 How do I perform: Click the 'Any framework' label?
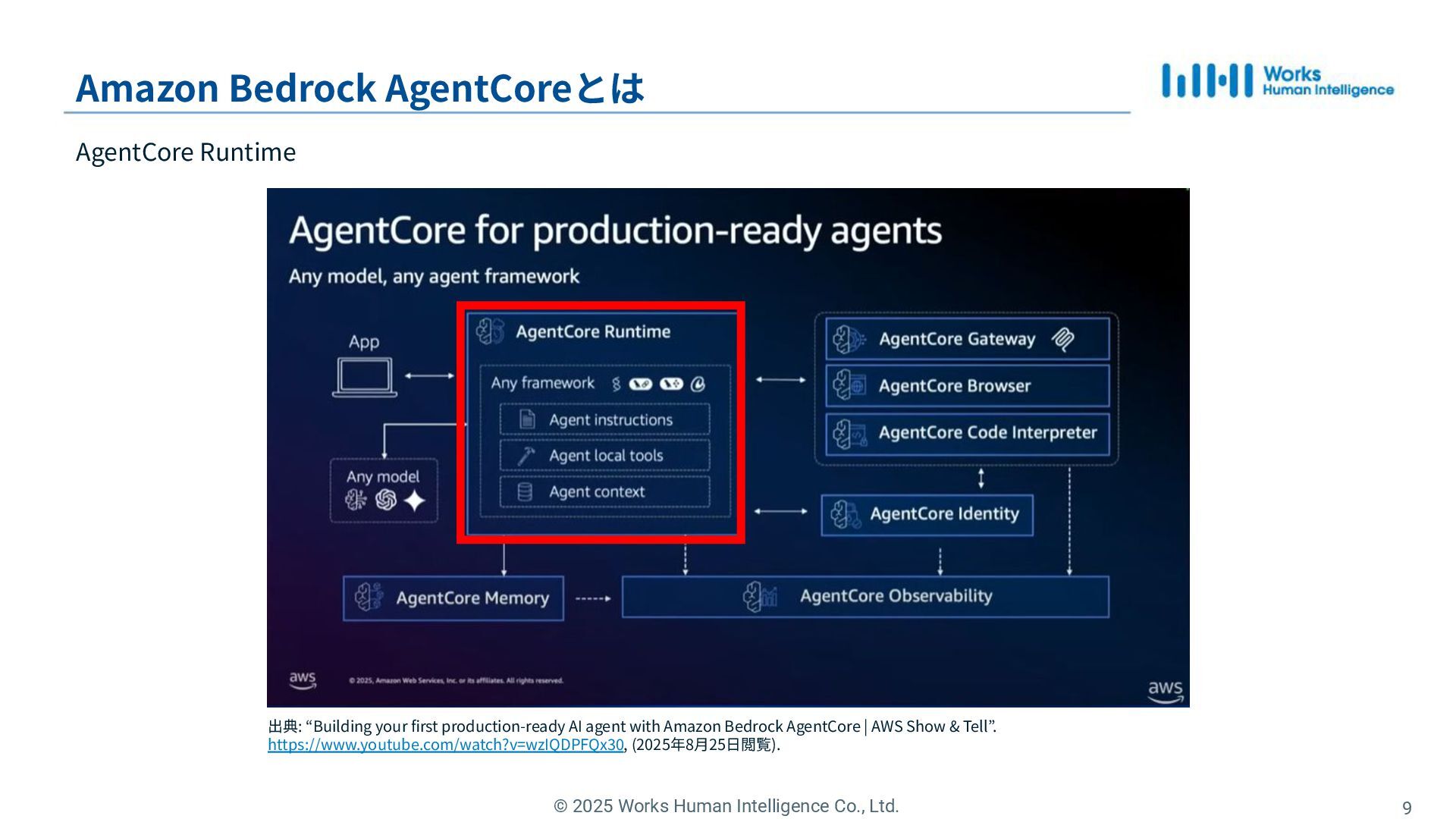[x=542, y=383]
